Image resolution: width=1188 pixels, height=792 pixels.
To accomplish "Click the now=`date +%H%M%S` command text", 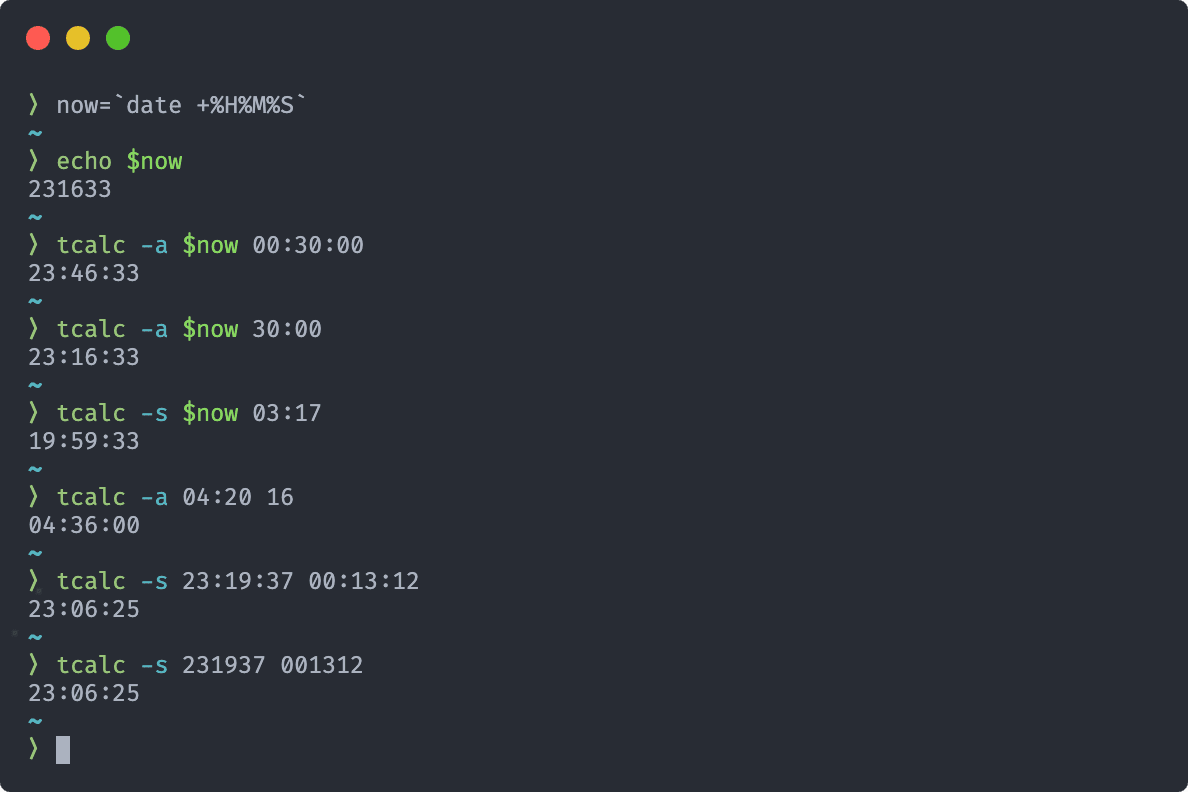I will coord(181,105).
